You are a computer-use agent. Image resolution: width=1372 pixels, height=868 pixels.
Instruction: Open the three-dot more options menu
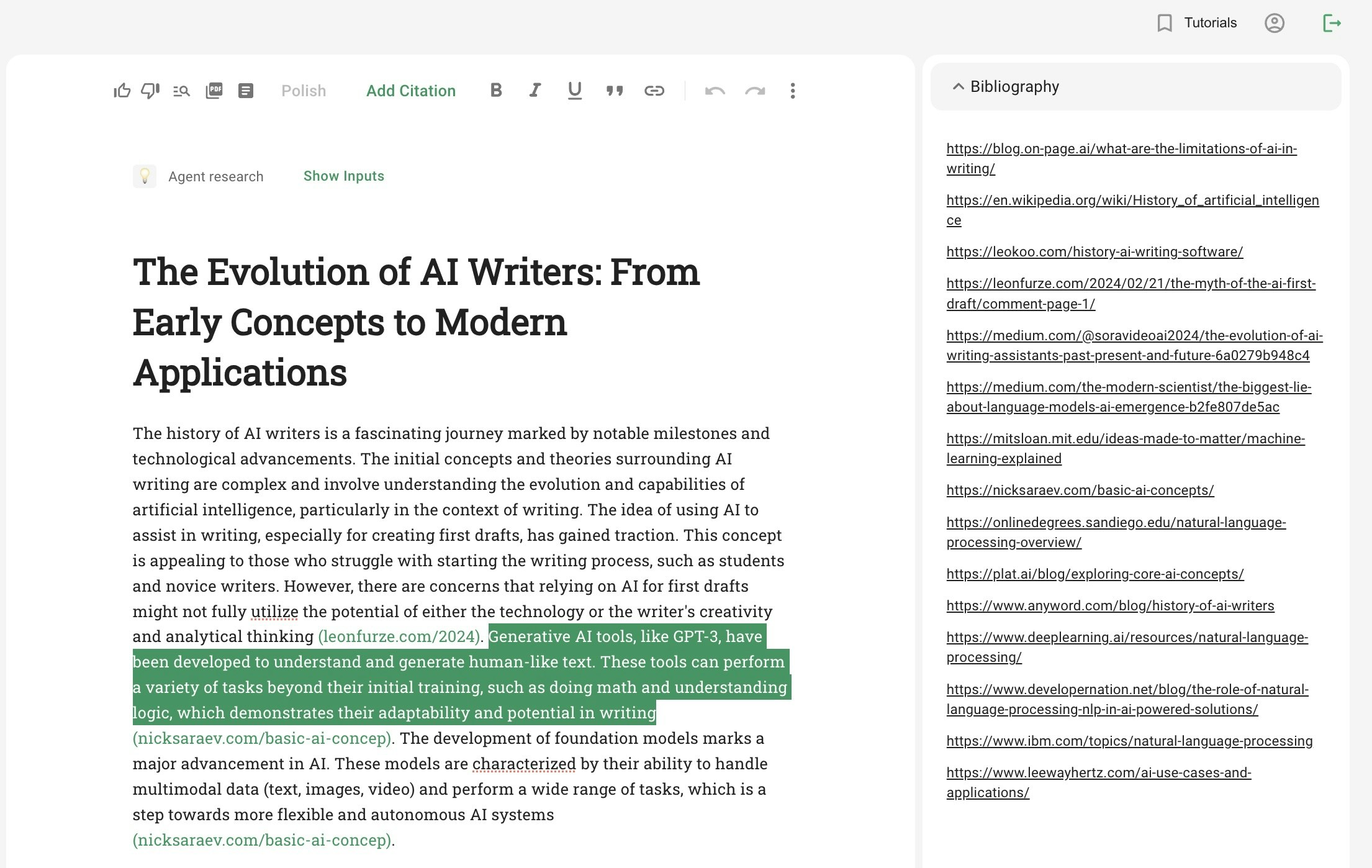[793, 91]
